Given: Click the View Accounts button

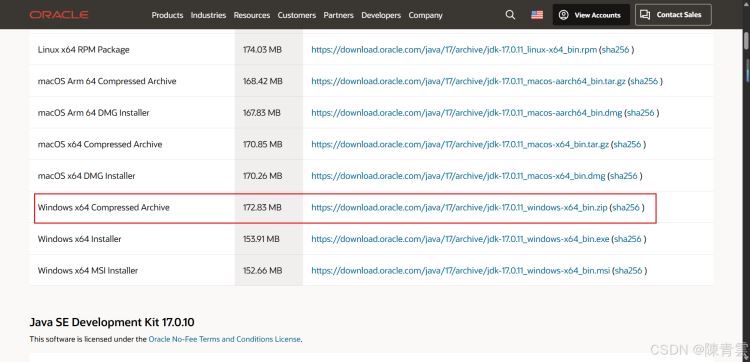Looking at the screenshot, I should tap(590, 15).
